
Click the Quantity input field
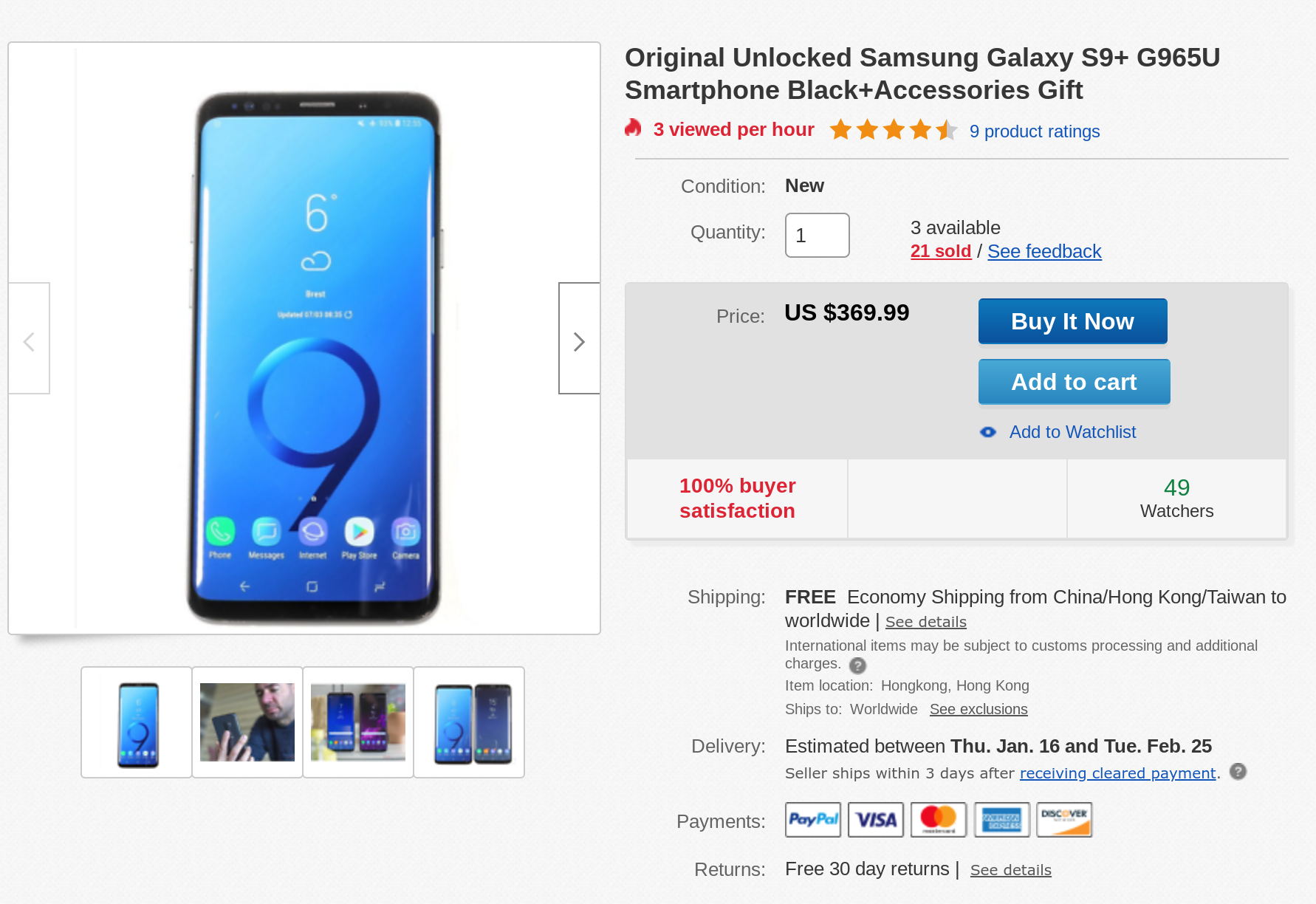point(817,236)
